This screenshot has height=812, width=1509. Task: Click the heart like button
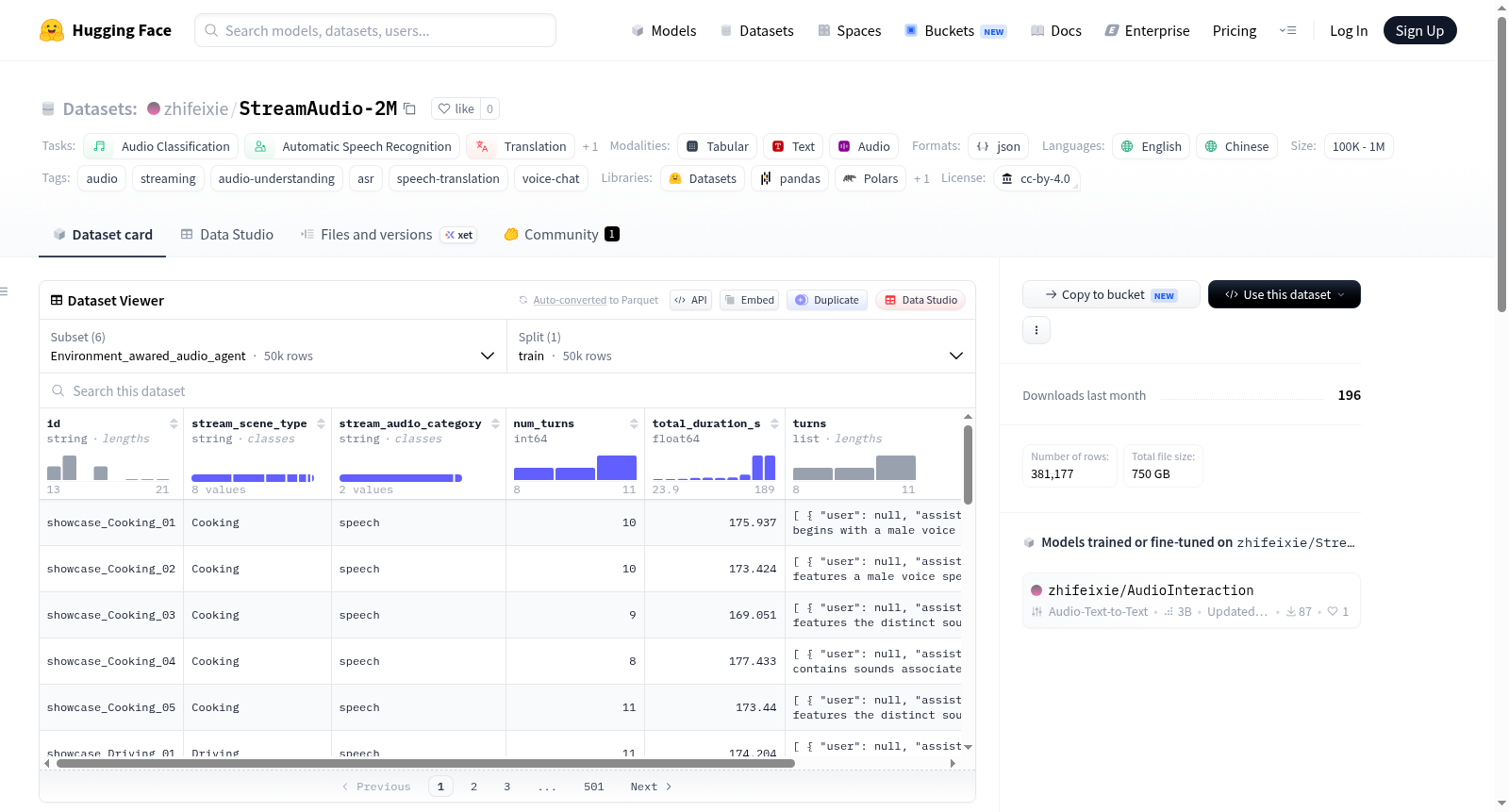[456, 108]
